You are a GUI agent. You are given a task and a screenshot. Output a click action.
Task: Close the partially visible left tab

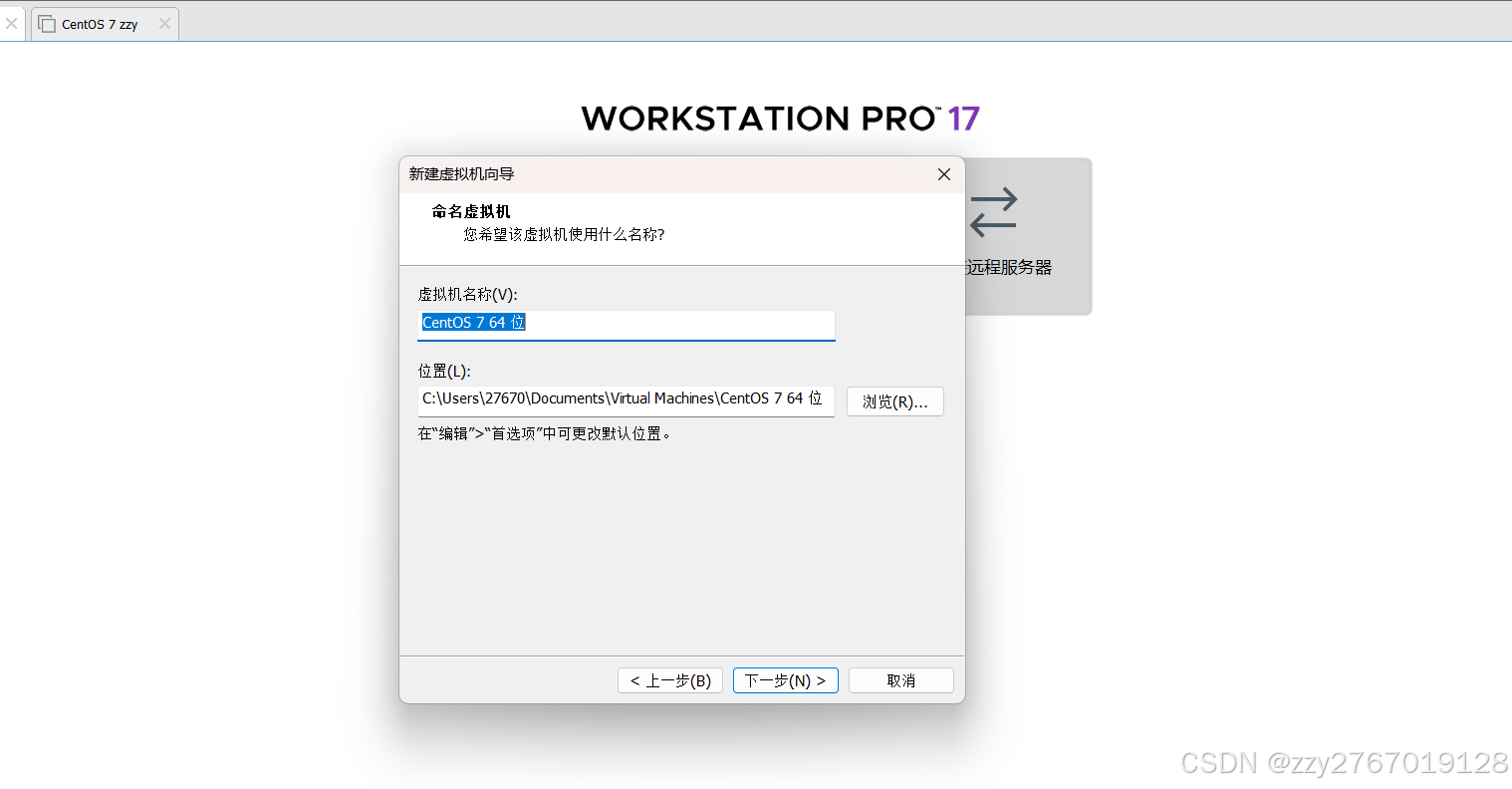click(x=11, y=23)
